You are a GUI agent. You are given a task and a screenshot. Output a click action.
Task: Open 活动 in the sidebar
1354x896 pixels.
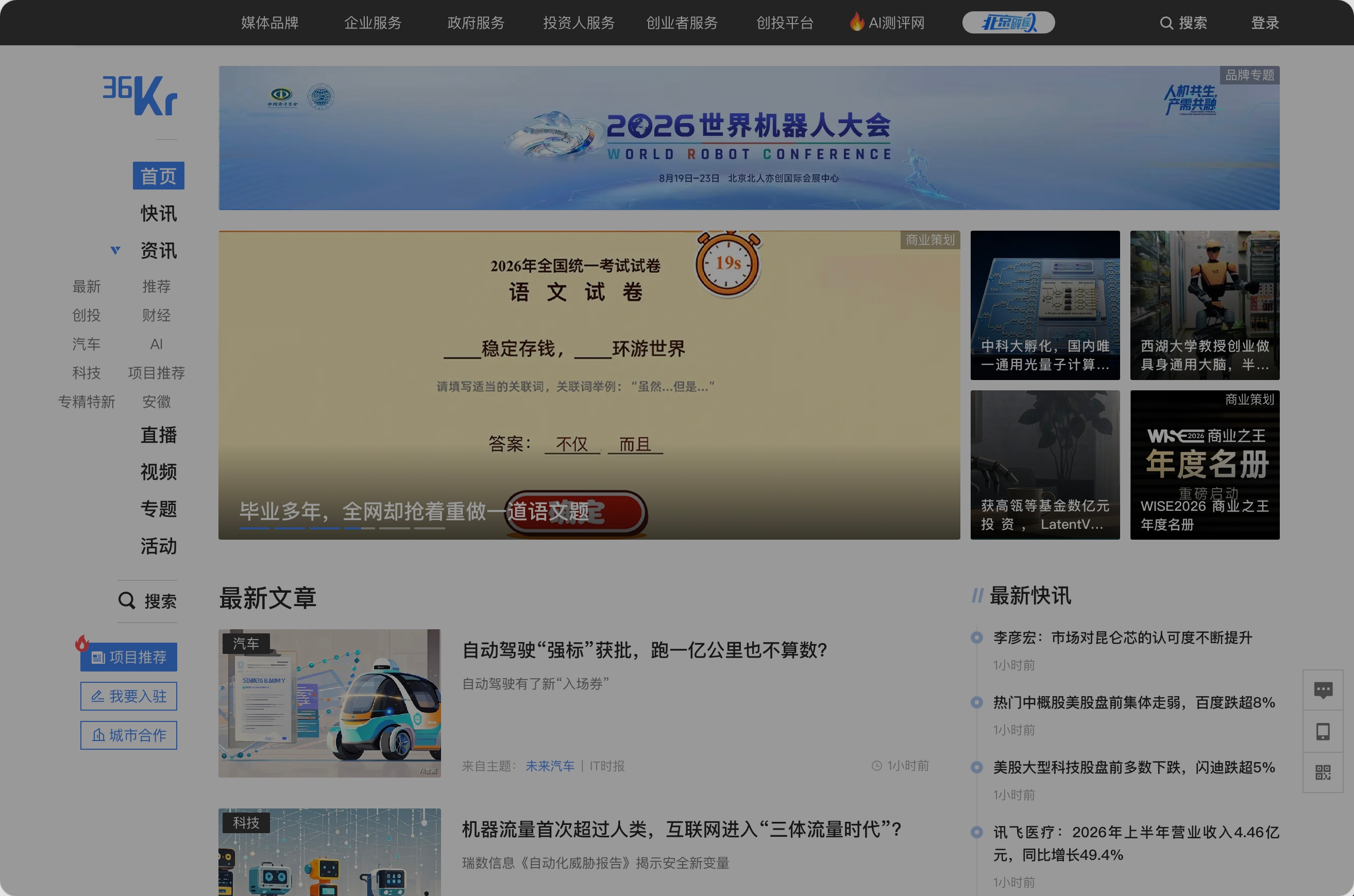158,546
